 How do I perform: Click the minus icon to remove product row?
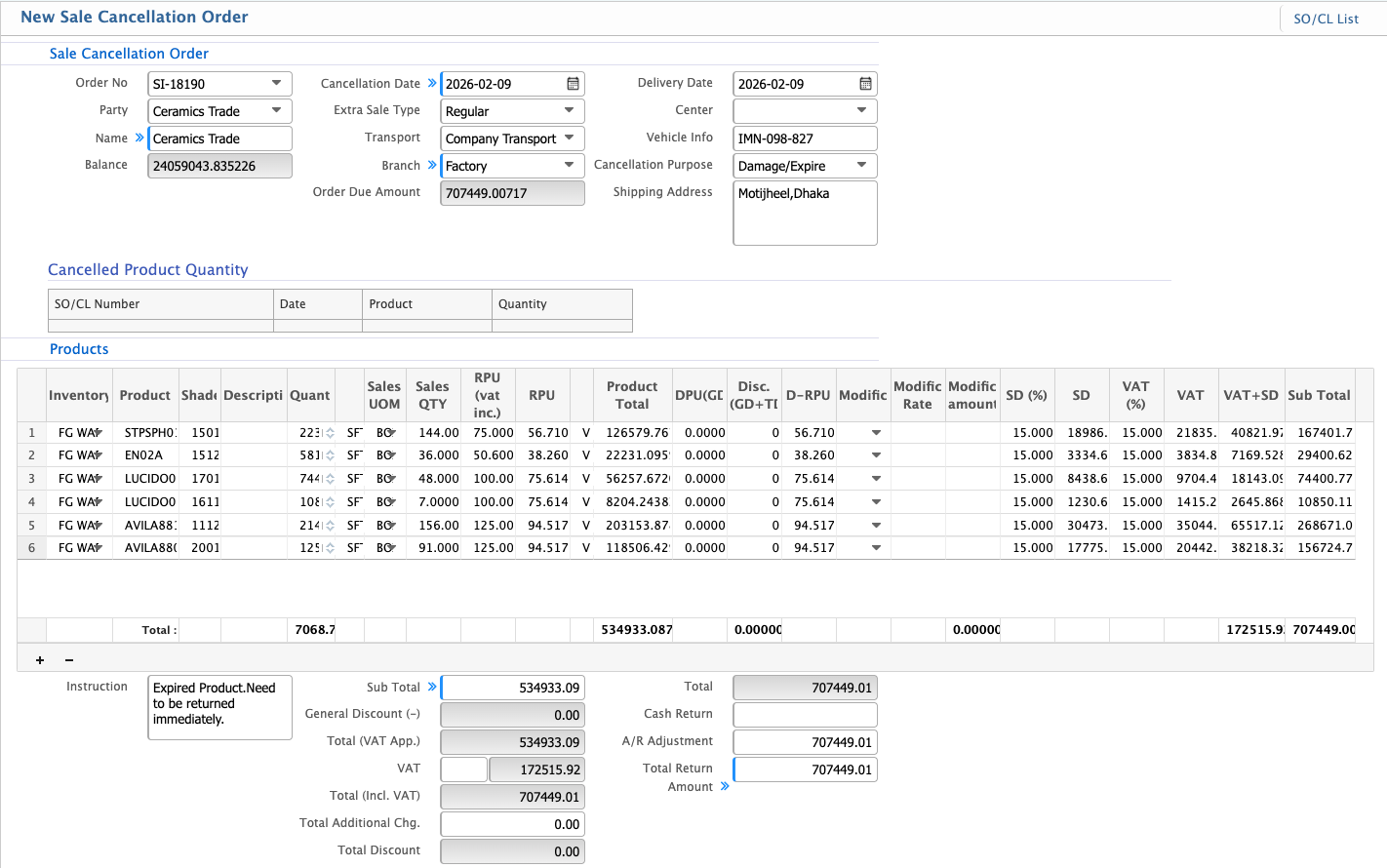pyautogui.click(x=69, y=660)
